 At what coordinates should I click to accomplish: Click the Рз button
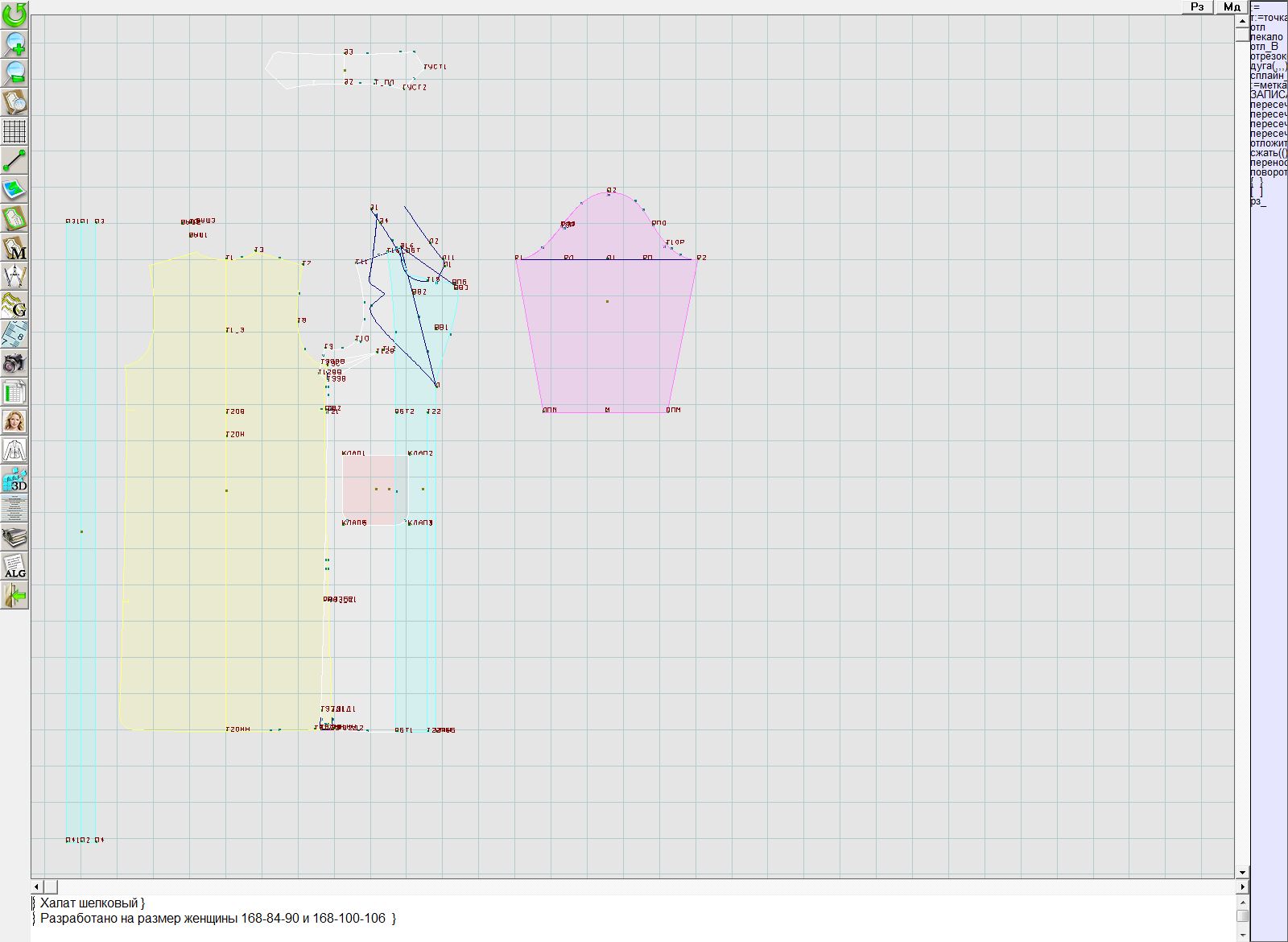(1197, 7)
